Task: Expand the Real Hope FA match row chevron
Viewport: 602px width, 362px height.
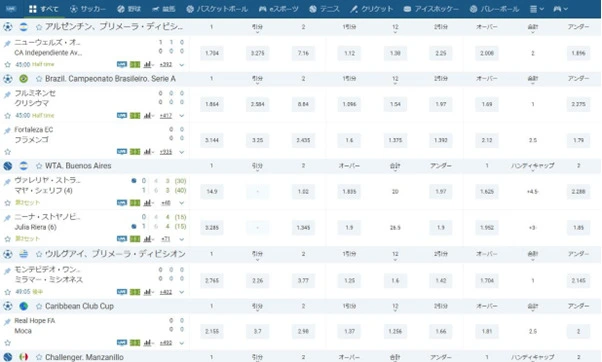Action: tap(182, 343)
